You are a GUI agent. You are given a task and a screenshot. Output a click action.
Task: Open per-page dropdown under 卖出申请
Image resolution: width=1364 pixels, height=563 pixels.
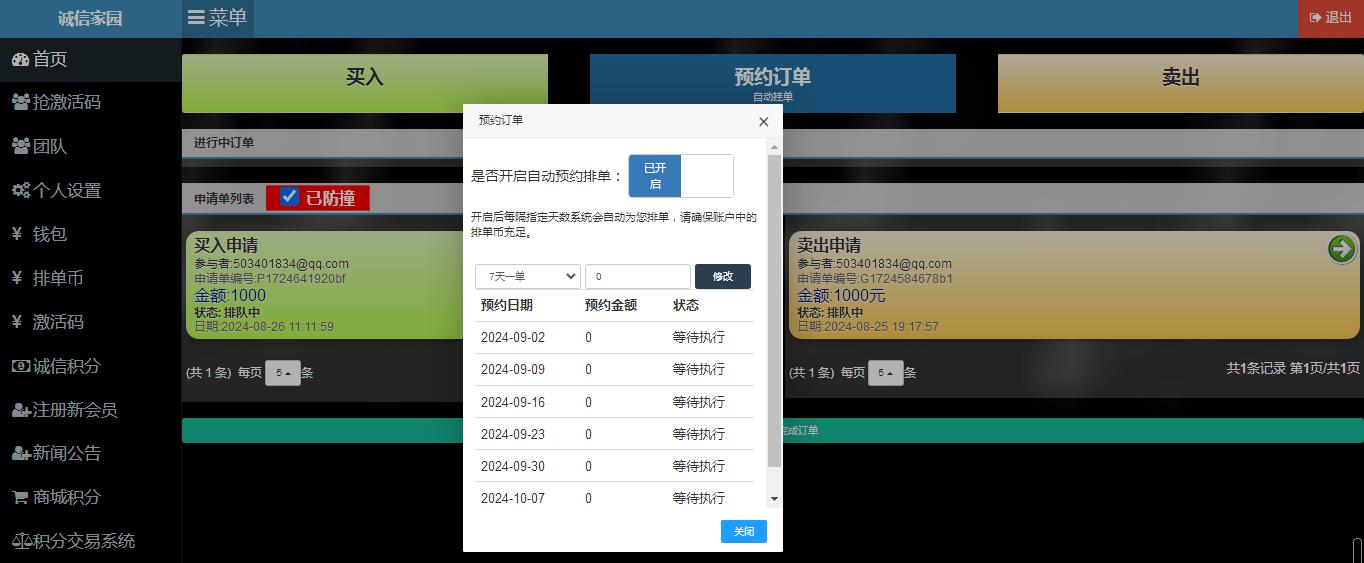point(885,373)
